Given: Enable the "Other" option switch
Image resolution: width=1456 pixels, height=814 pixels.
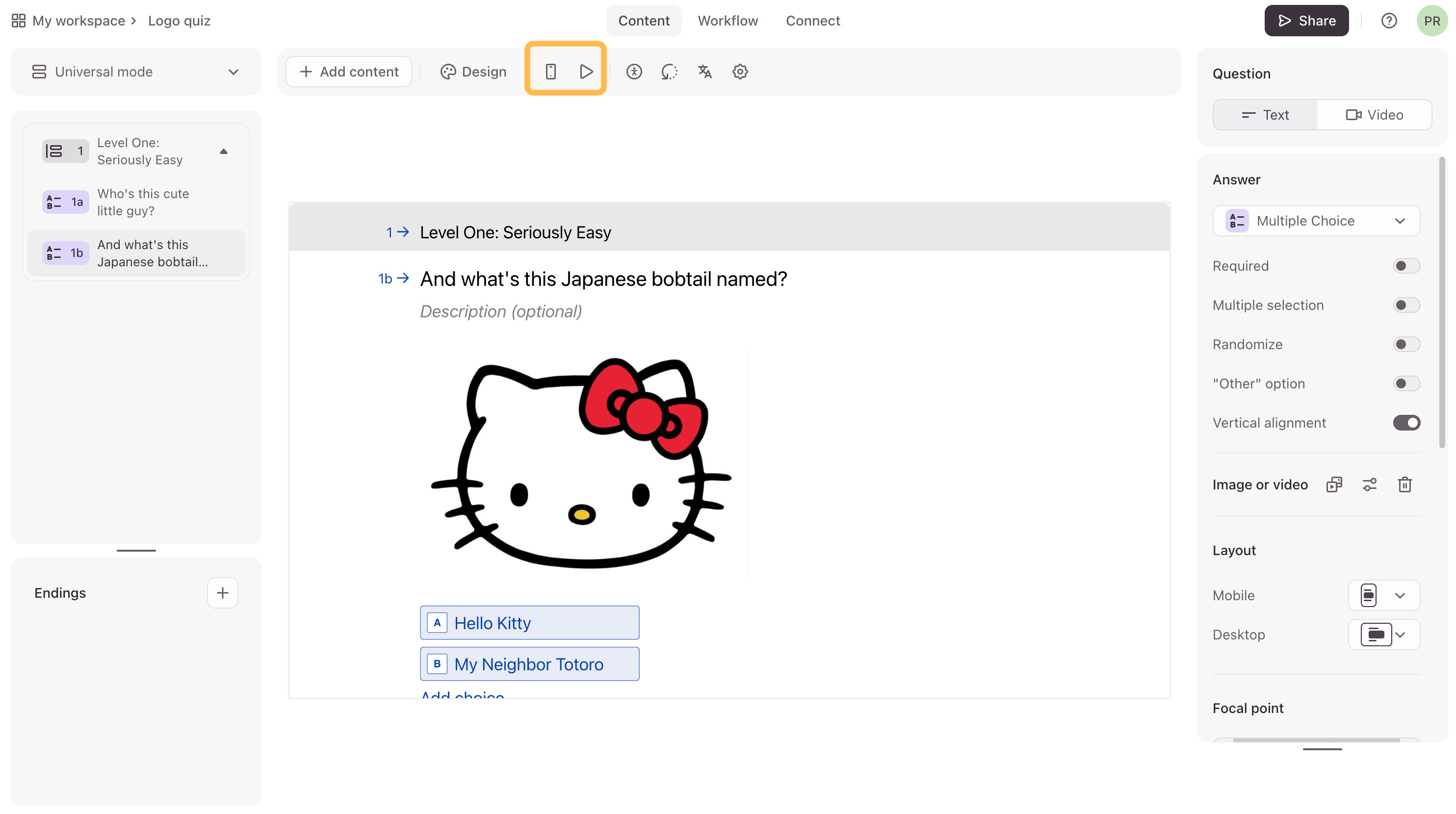Looking at the screenshot, I should click(x=1406, y=383).
